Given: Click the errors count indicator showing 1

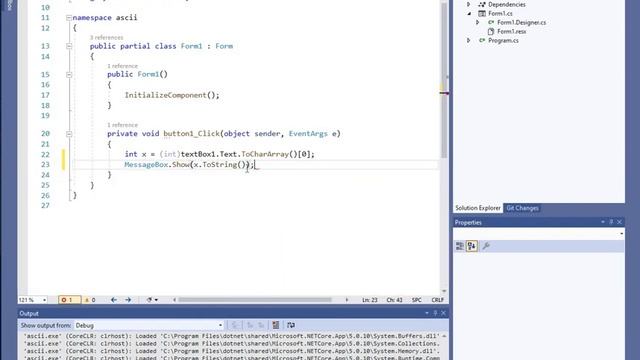Looking at the screenshot, I should [x=69, y=300].
